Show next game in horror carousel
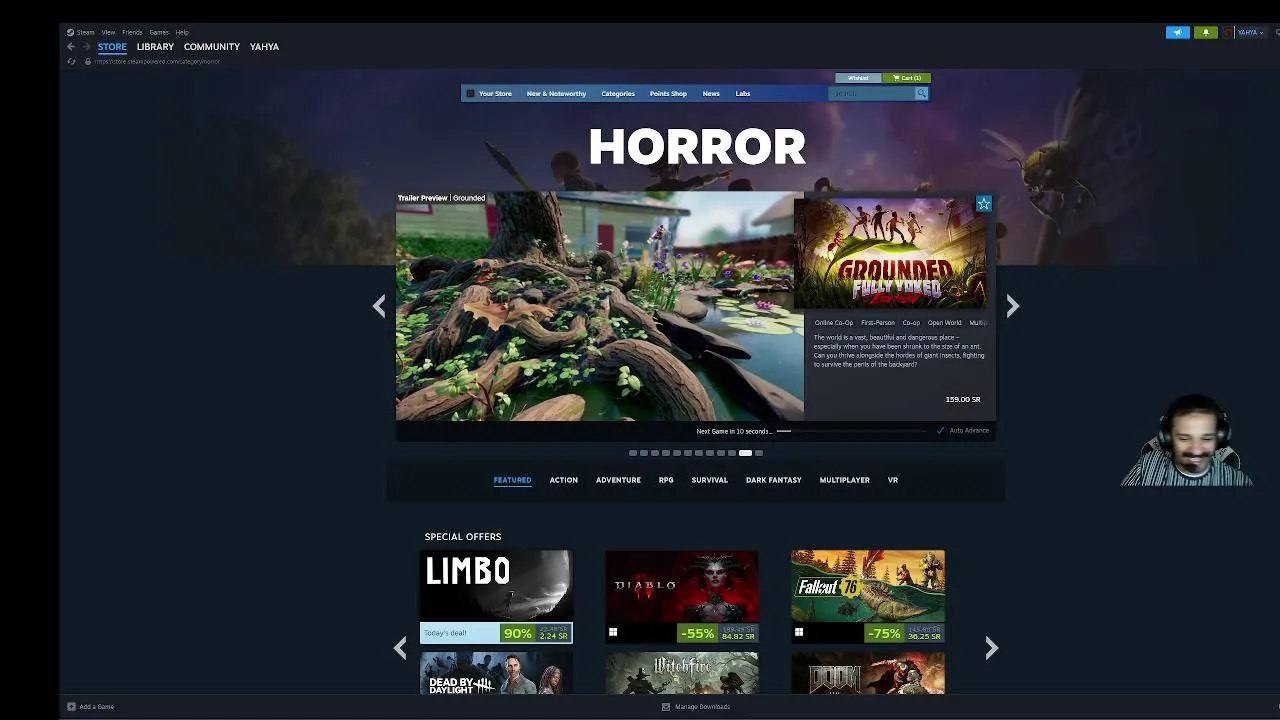1280x720 pixels. (x=1012, y=306)
